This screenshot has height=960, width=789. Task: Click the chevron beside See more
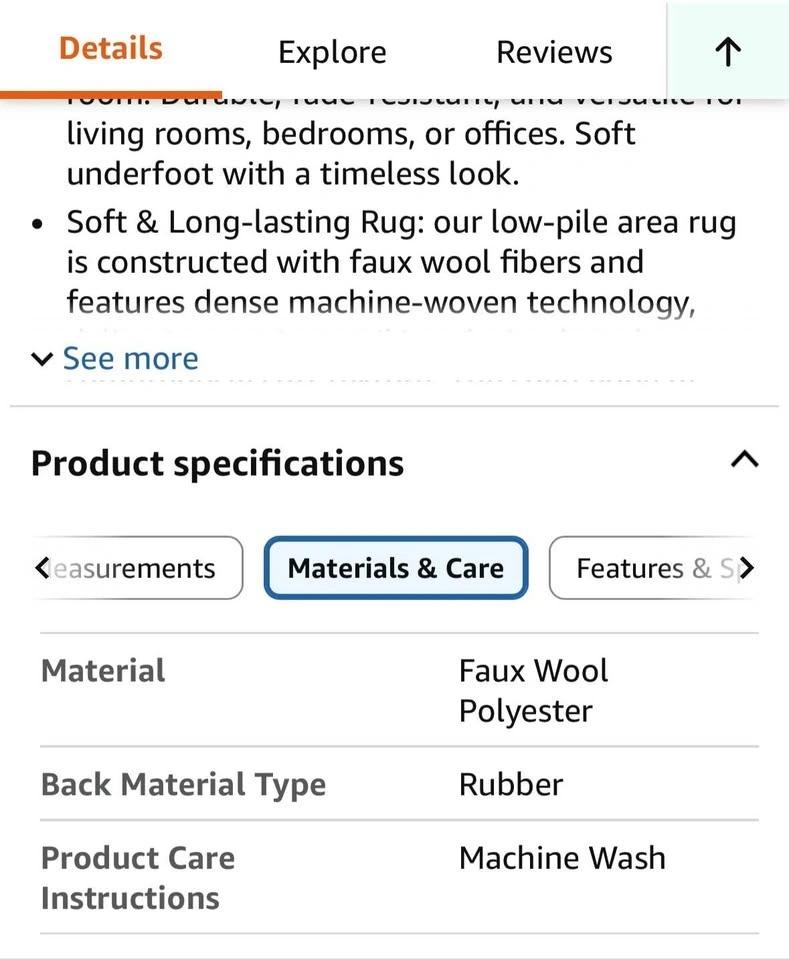(x=41, y=359)
